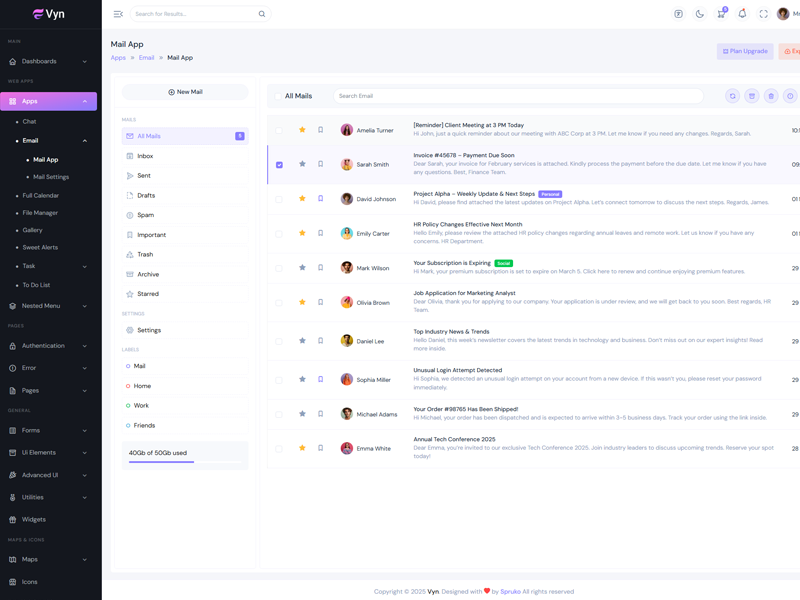The height and width of the screenshot is (600, 800).
Task: Open the shopping cart icon
Action: point(721,14)
